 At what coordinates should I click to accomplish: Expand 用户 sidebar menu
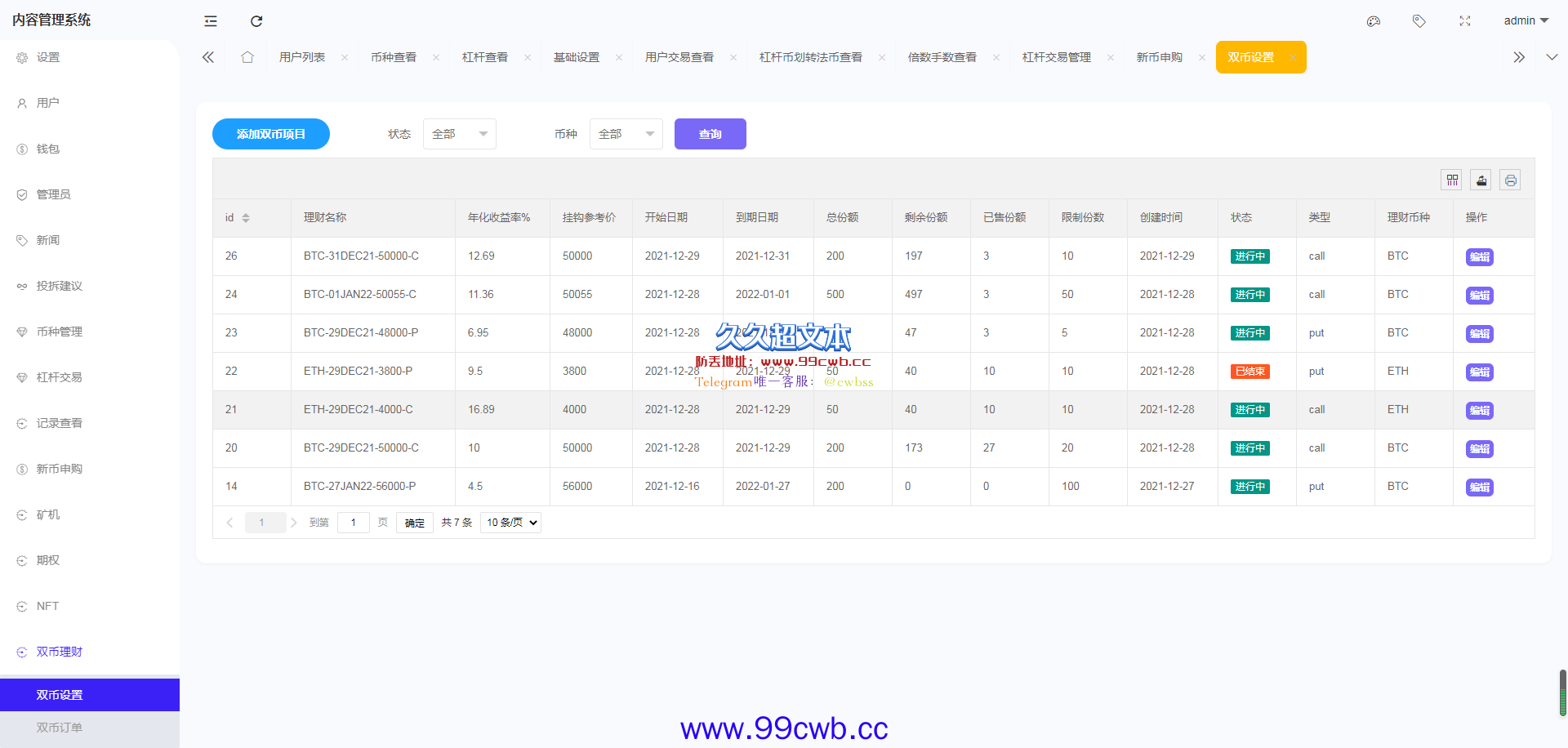pos(90,103)
